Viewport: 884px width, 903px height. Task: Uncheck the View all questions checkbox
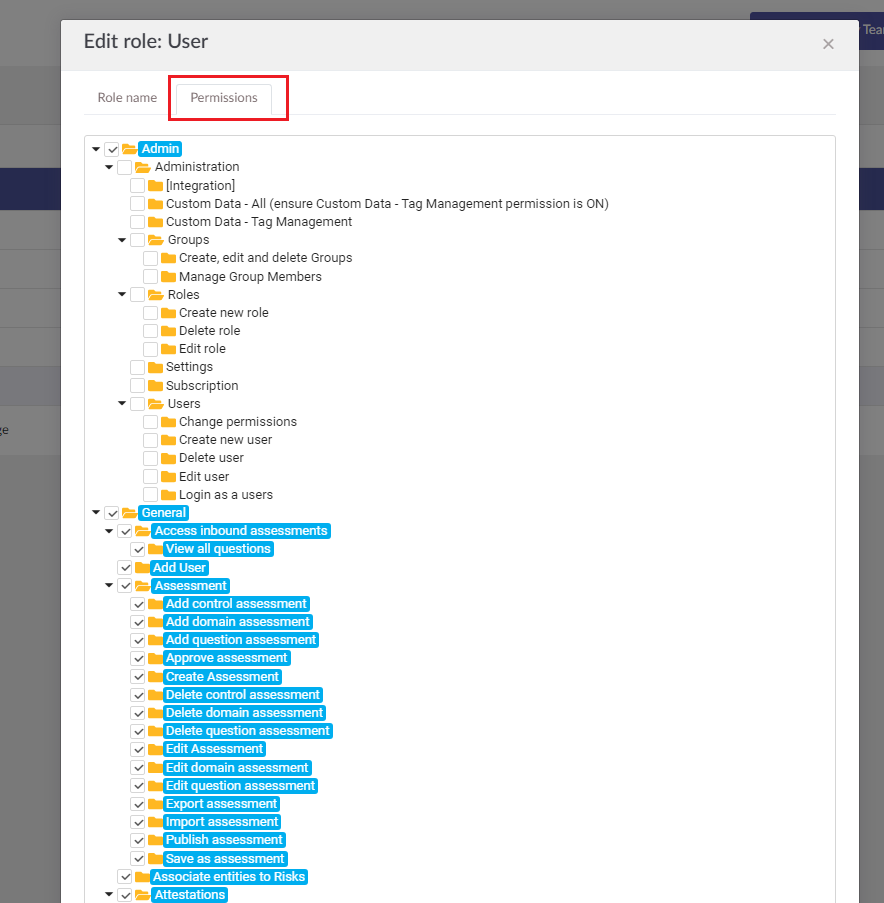pos(138,549)
